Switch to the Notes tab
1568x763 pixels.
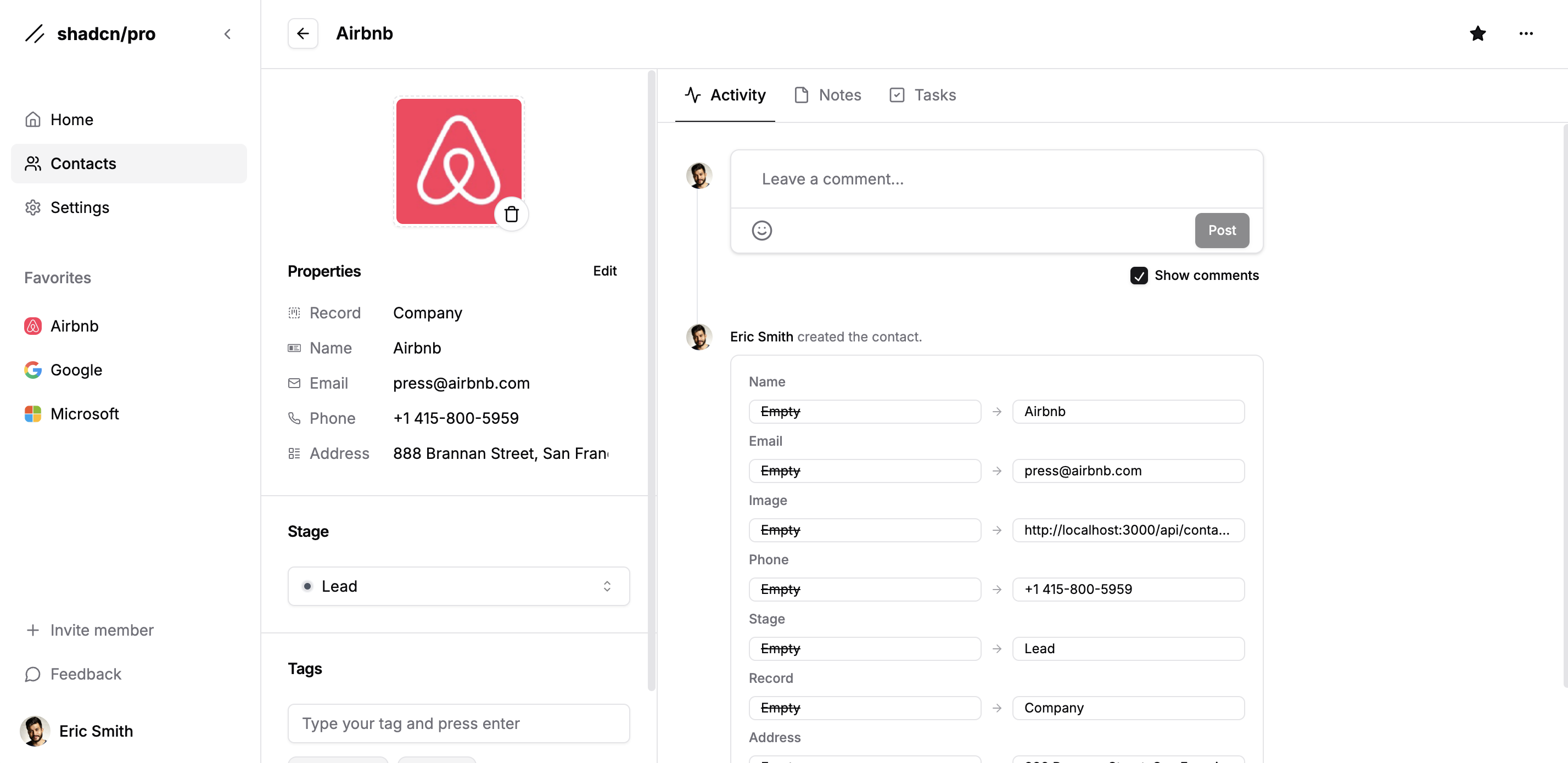point(827,95)
